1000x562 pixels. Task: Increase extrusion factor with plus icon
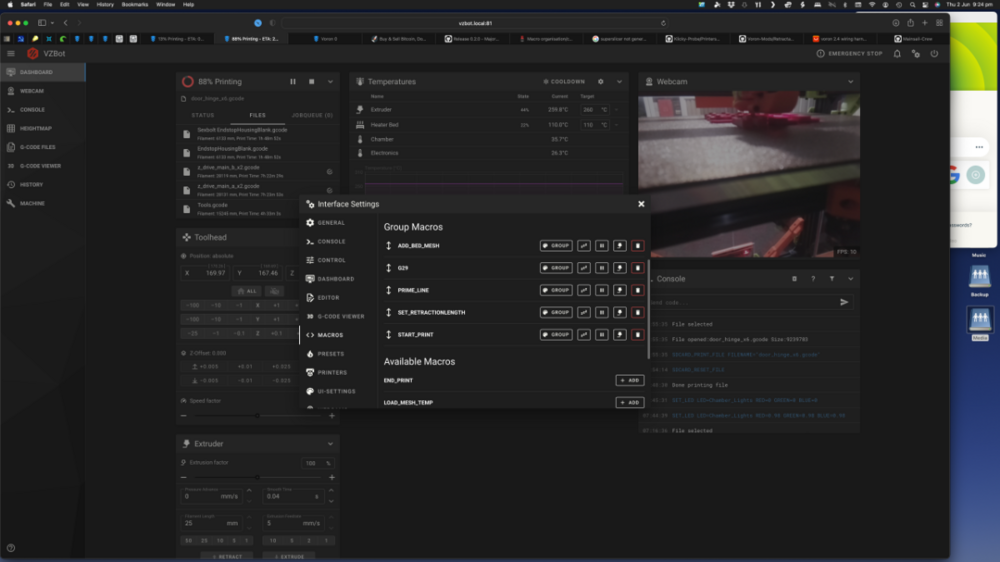(x=332, y=477)
